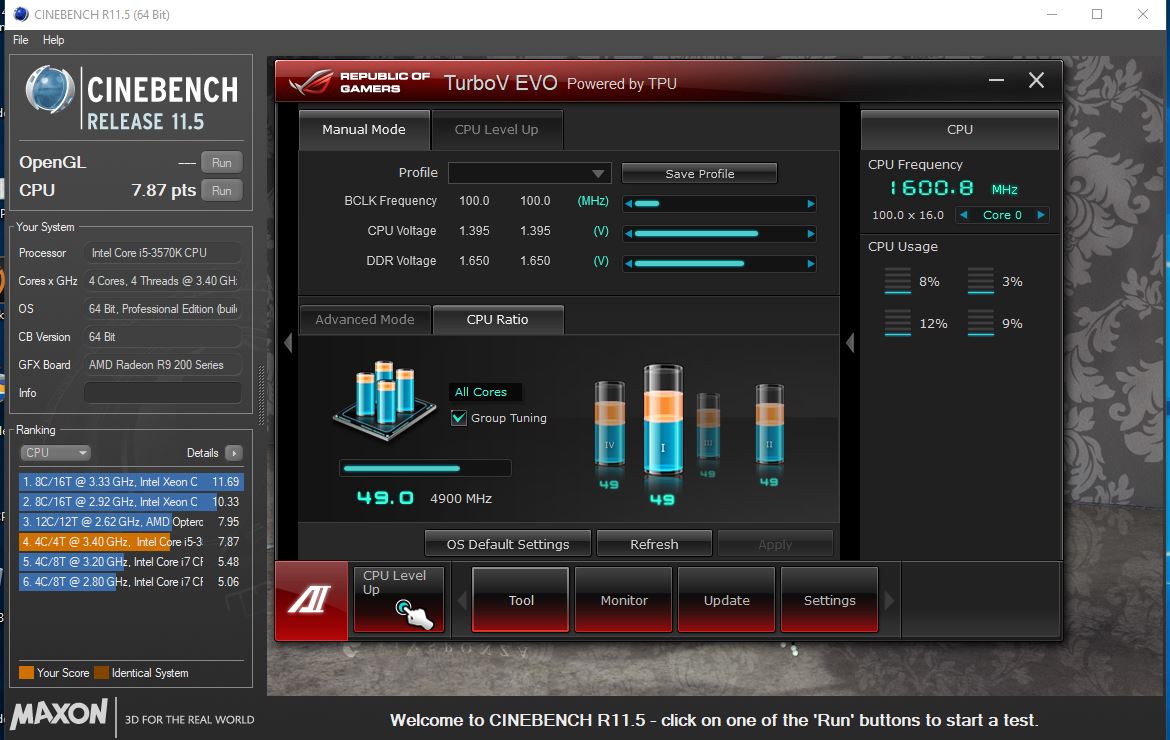The image size is (1170, 740).
Task: Open the Tool section
Action: coord(521,600)
